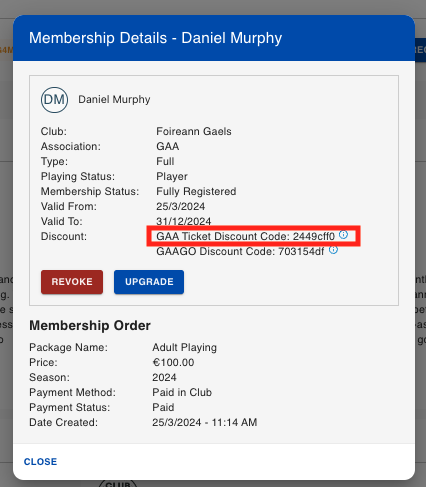Click the Date Created timestamp value
The image size is (426, 487).
tap(205, 422)
